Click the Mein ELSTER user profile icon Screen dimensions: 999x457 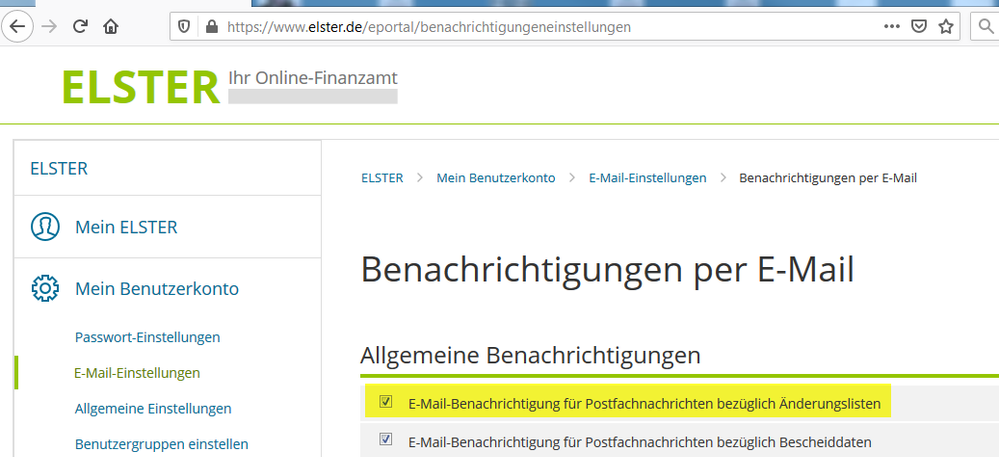45,226
